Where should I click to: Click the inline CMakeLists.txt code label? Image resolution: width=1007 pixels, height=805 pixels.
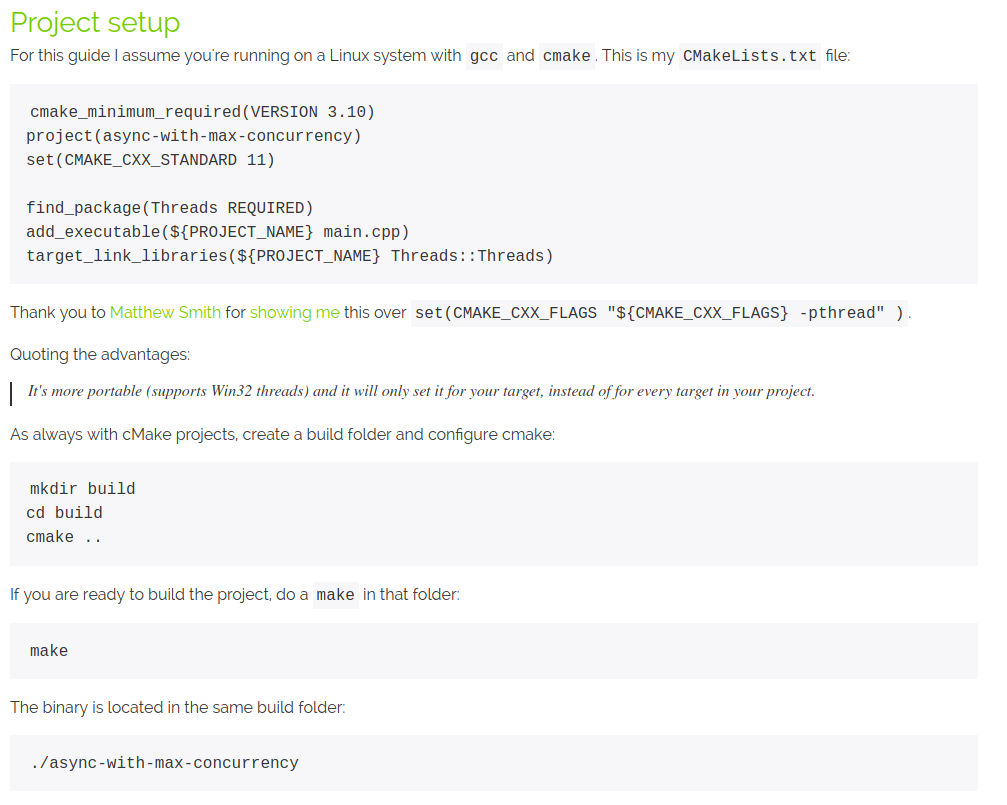(x=749, y=56)
